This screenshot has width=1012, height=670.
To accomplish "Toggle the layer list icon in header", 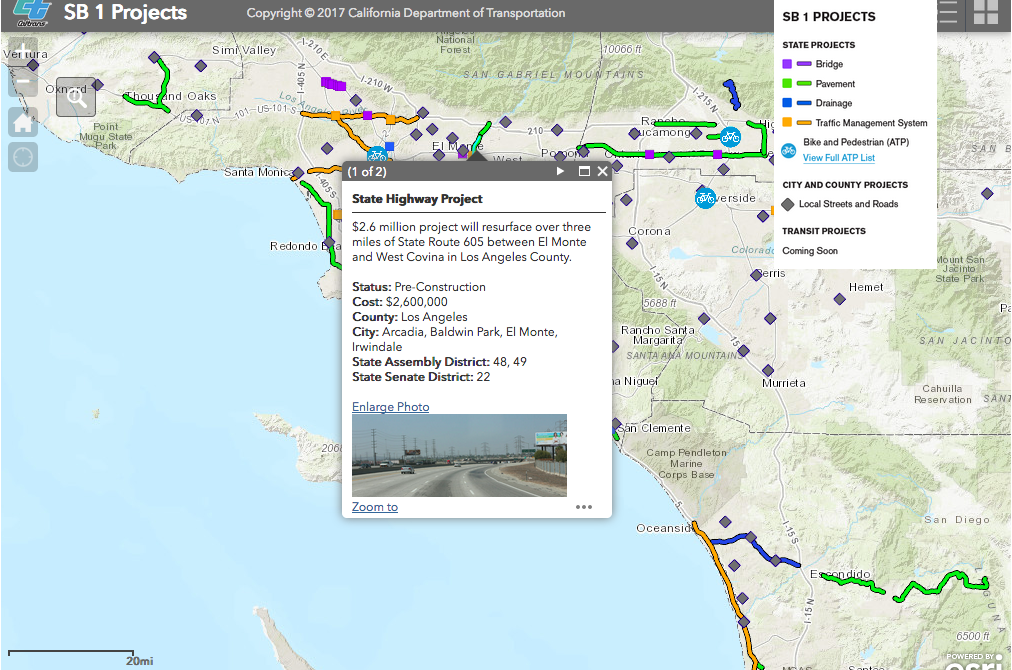I will pyautogui.click(x=947, y=13).
